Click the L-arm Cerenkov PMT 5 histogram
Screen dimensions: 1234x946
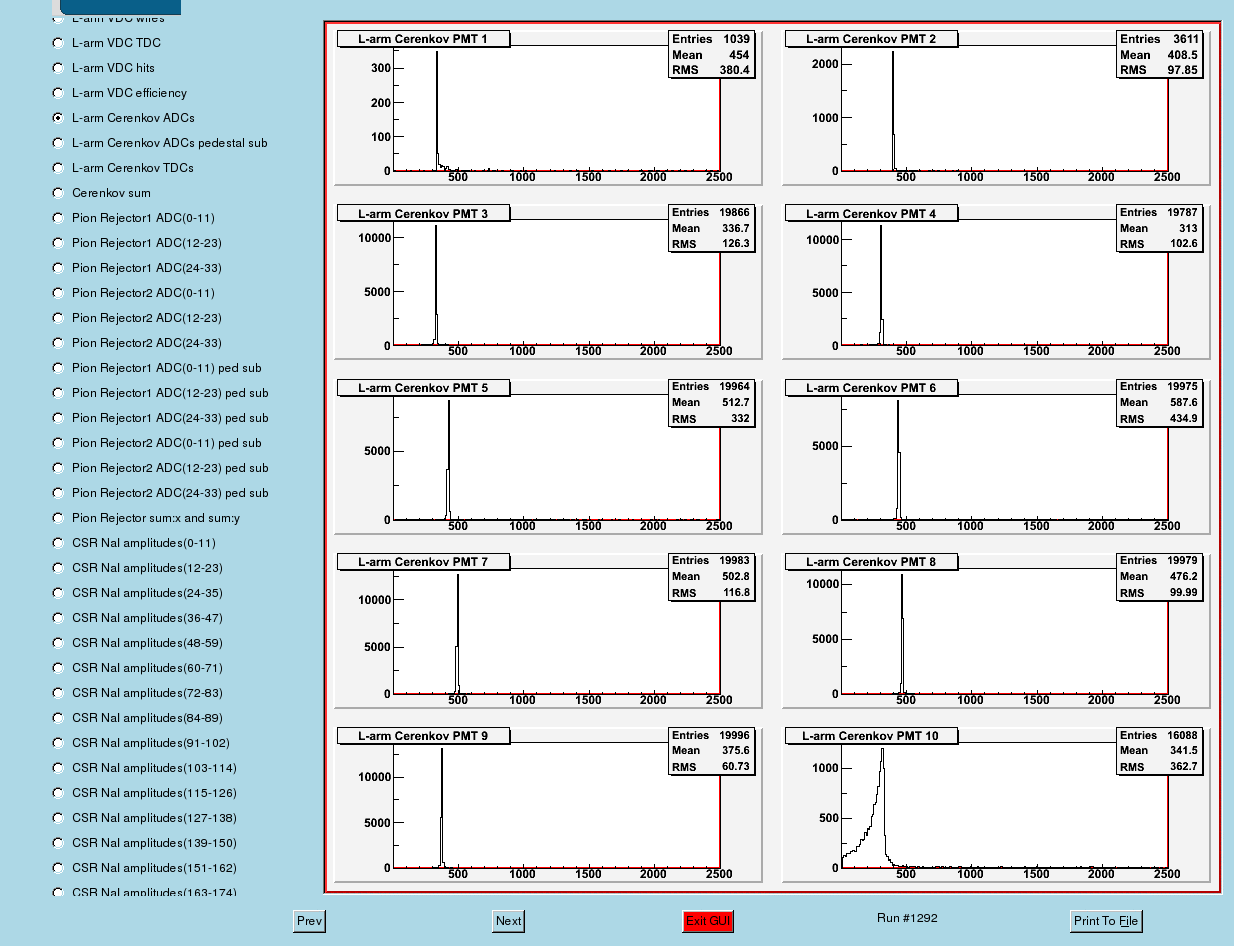pyautogui.click(x=548, y=456)
